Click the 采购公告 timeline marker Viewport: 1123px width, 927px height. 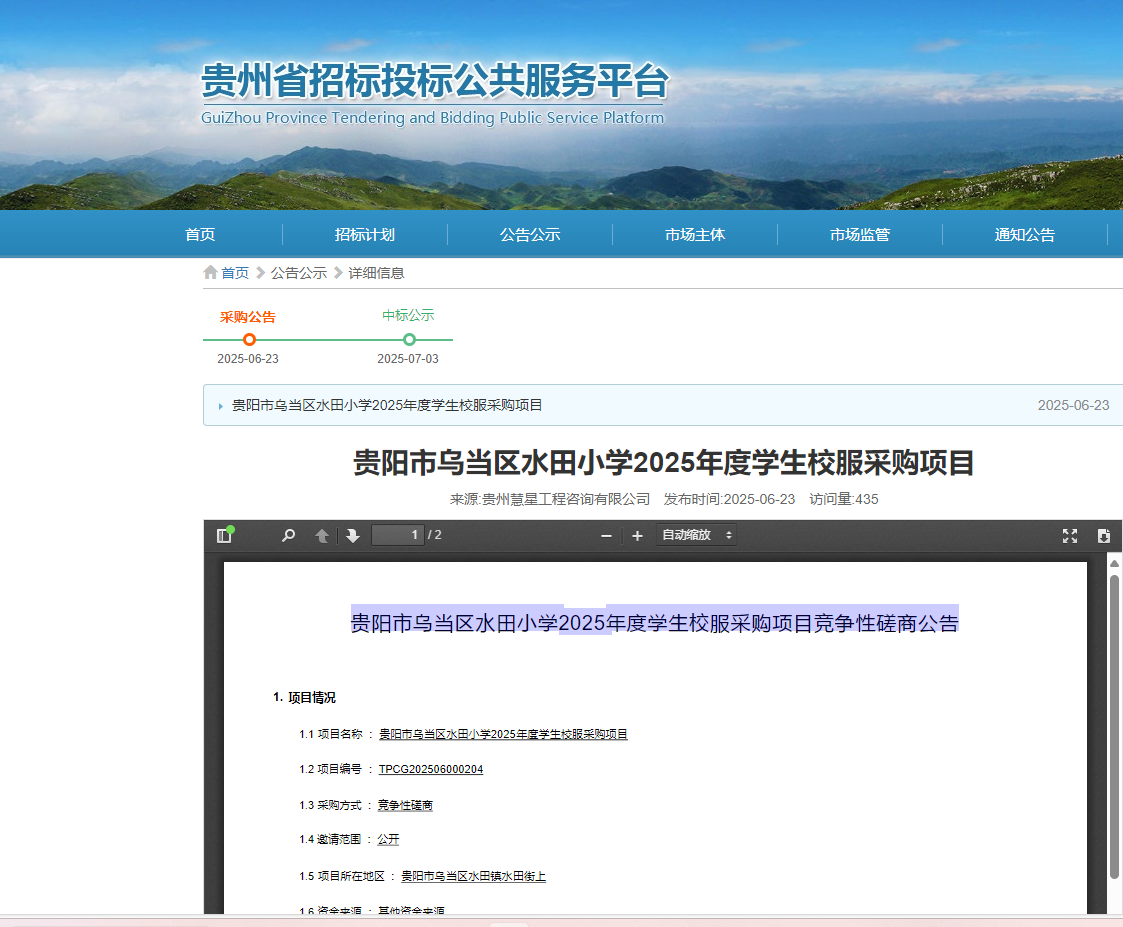click(249, 339)
